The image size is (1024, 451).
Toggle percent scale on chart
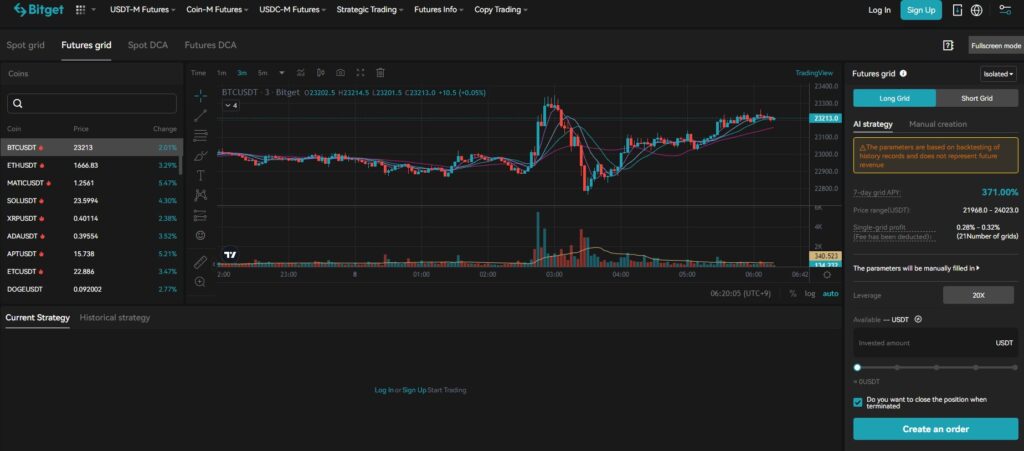pos(793,294)
